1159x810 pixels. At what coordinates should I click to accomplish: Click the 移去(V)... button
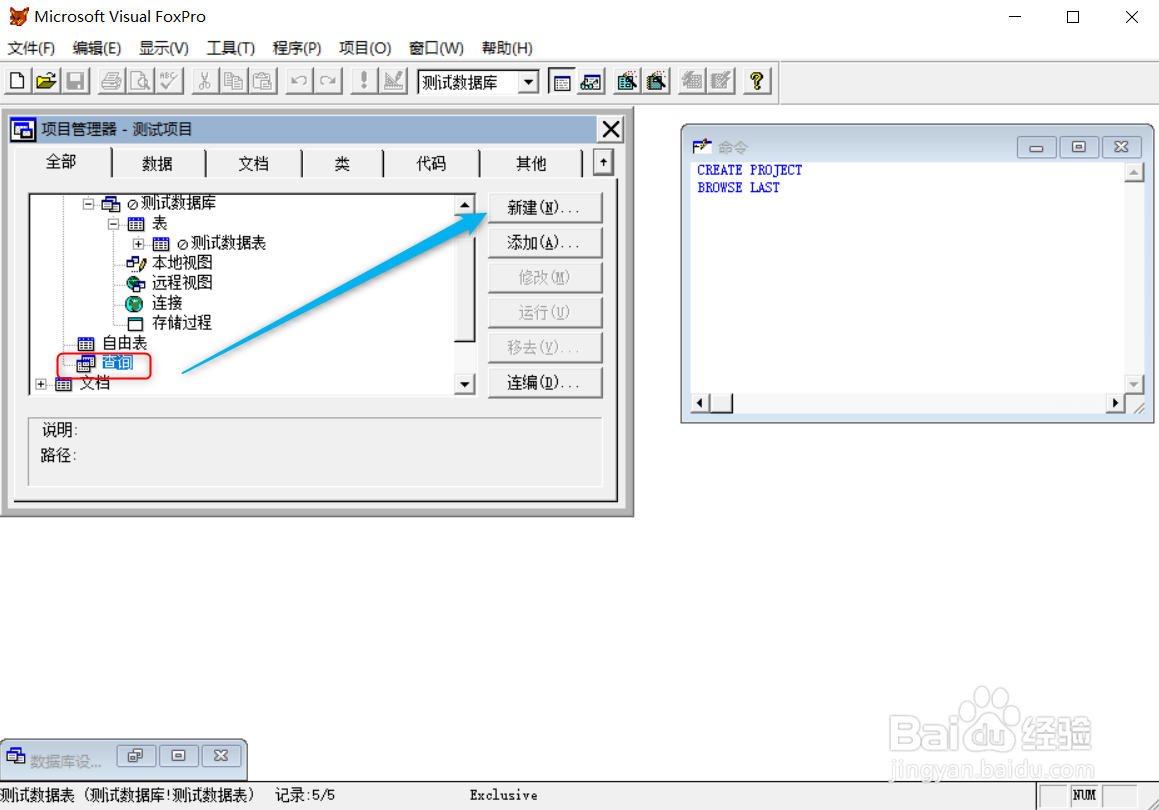click(x=545, y=347)
